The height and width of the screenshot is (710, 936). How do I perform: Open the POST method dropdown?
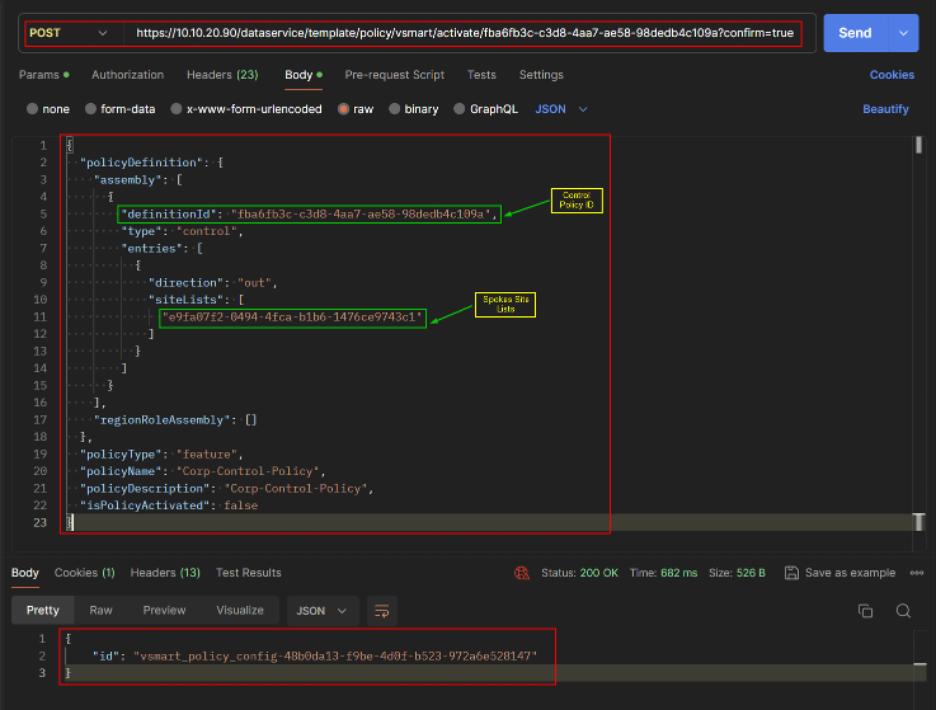click(x=68, y=33)
